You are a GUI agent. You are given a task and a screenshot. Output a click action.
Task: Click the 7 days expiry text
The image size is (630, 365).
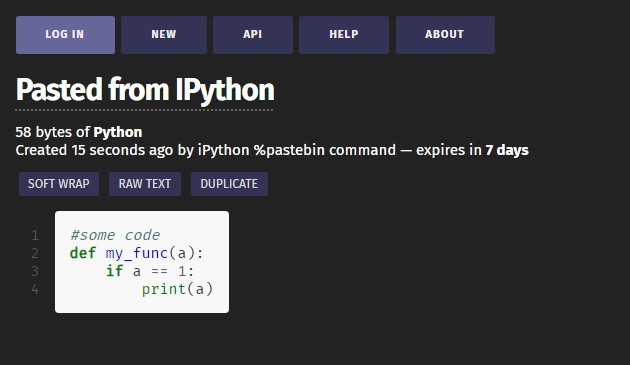coord(507,150)
